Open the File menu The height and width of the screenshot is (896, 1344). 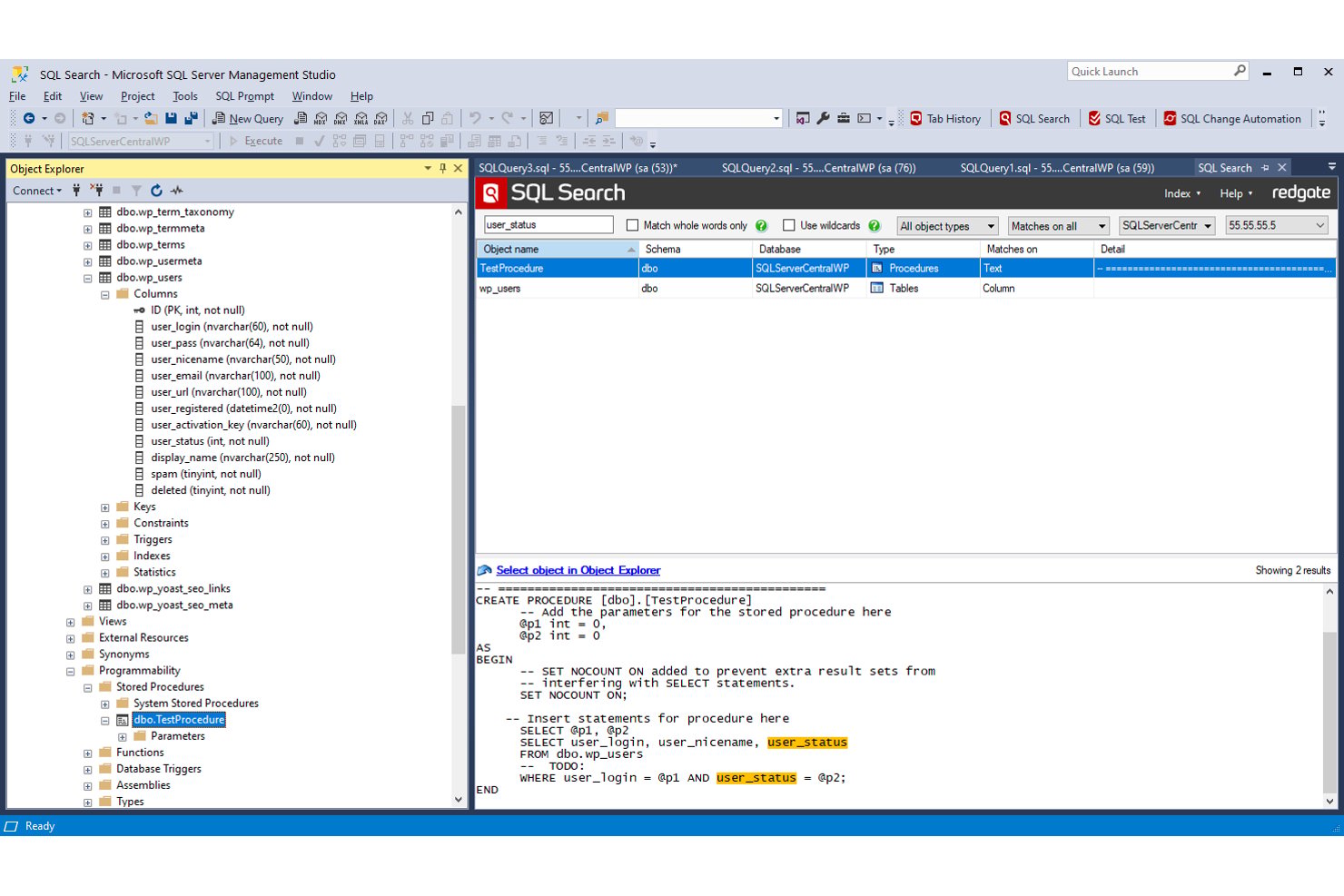pyautogui.click(x=17, y=96)
